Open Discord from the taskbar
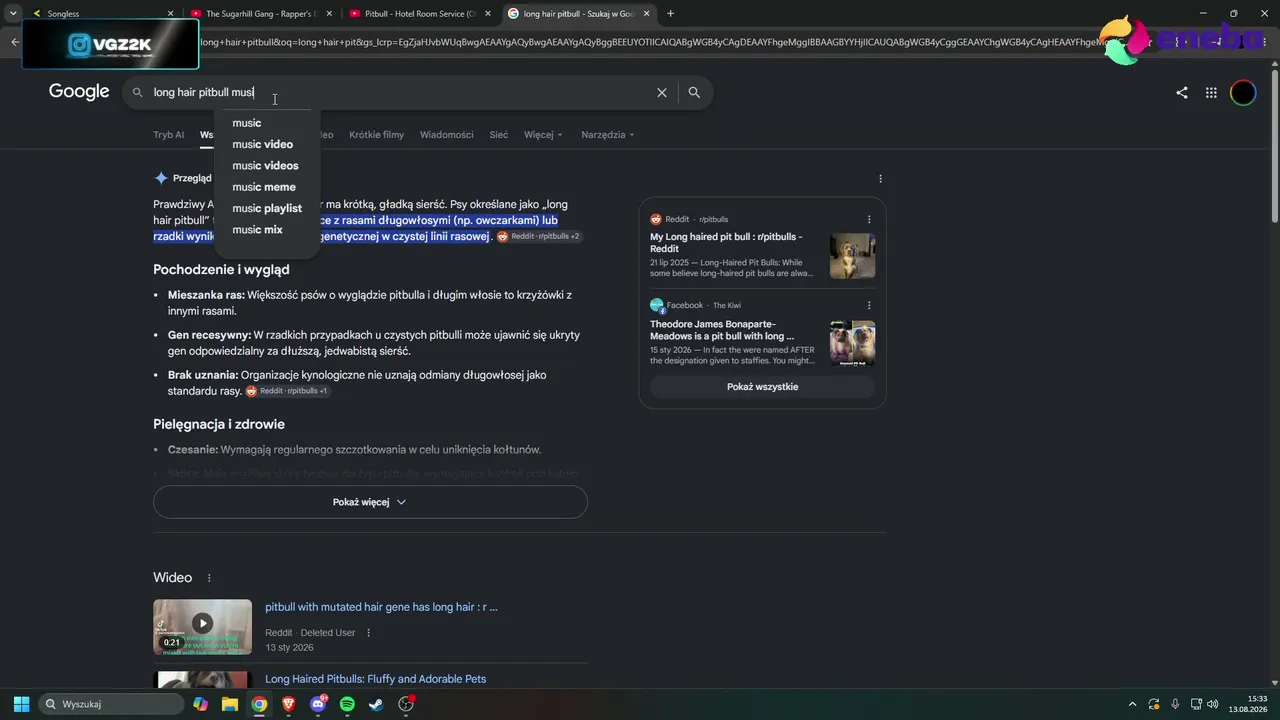1280x720 pixels. coord(319,704)
